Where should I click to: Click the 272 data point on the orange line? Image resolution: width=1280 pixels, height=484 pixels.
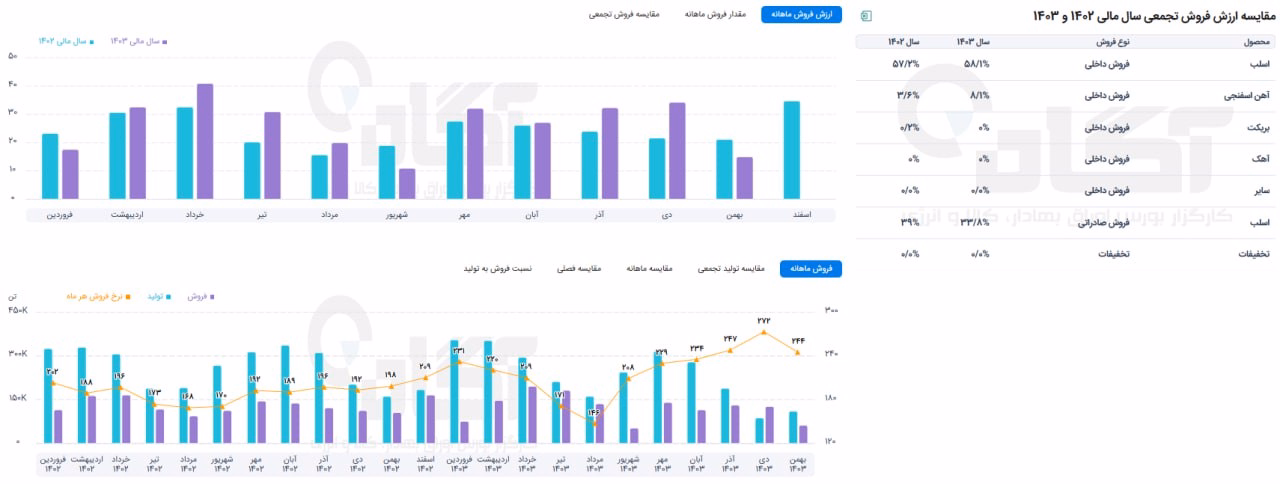tap(764, 332)
